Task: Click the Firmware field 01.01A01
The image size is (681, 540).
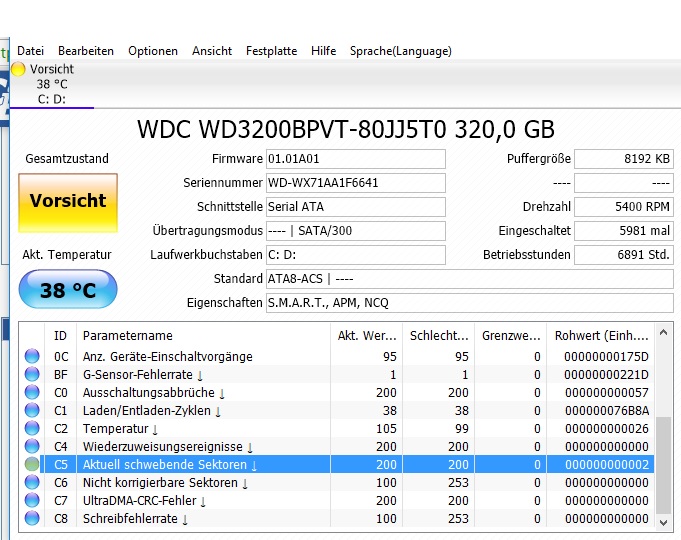Action: pyautogui.click(x=356, y=159)
